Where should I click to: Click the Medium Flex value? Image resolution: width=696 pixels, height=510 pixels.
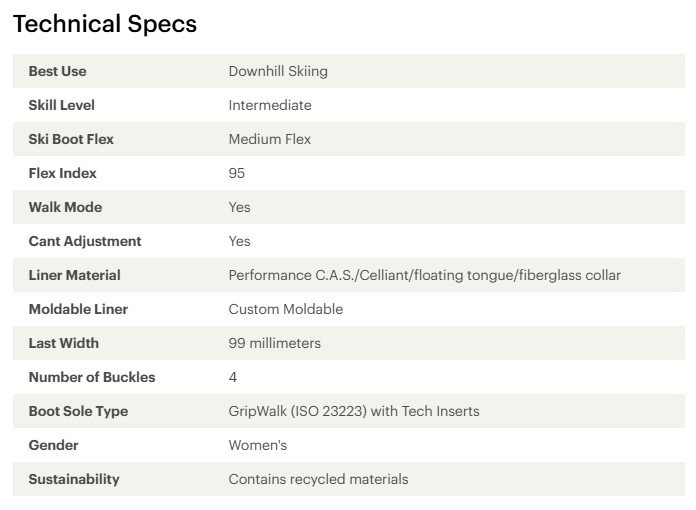[x=269, y=139]
